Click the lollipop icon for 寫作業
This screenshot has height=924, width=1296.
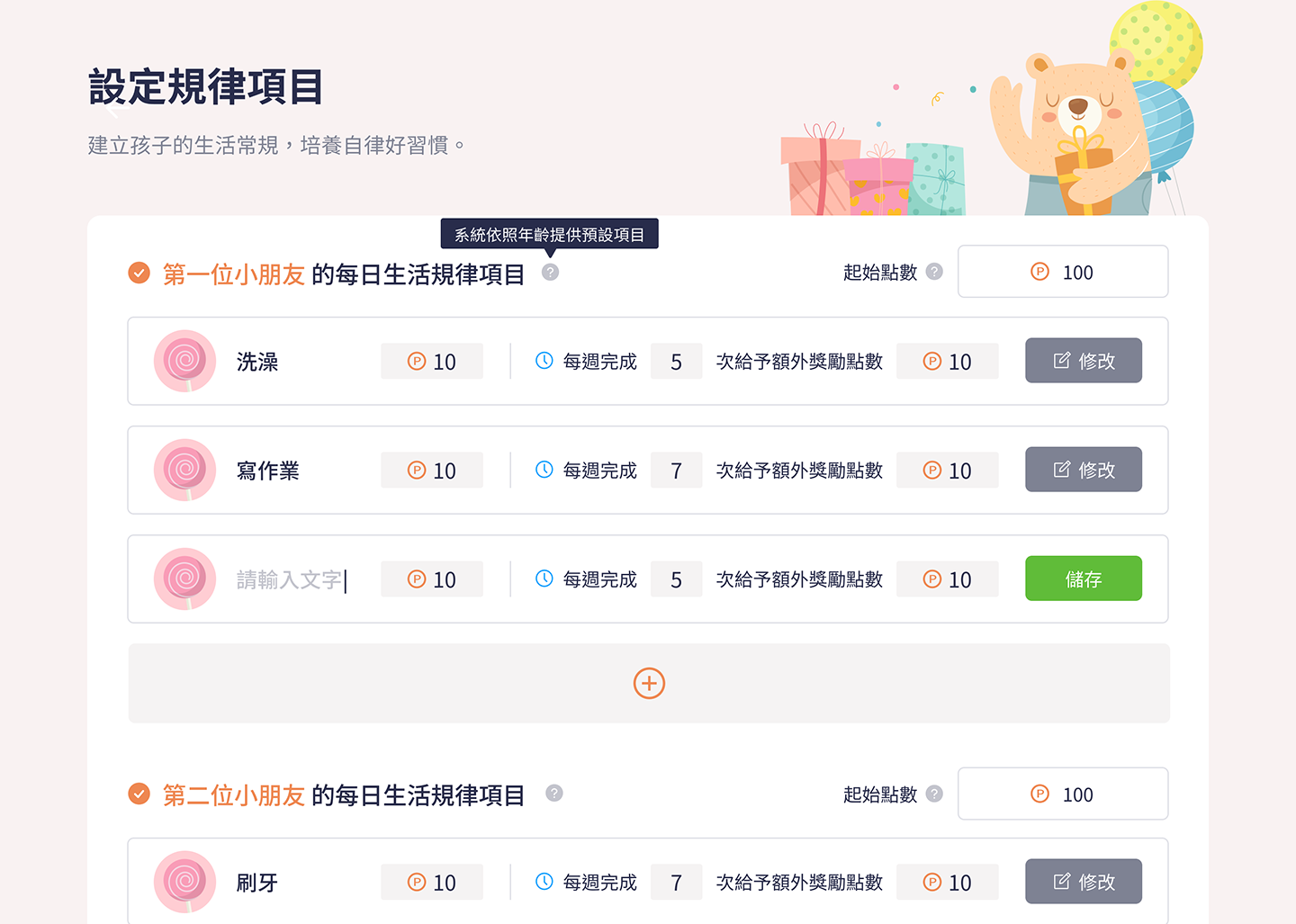[184, 470]
